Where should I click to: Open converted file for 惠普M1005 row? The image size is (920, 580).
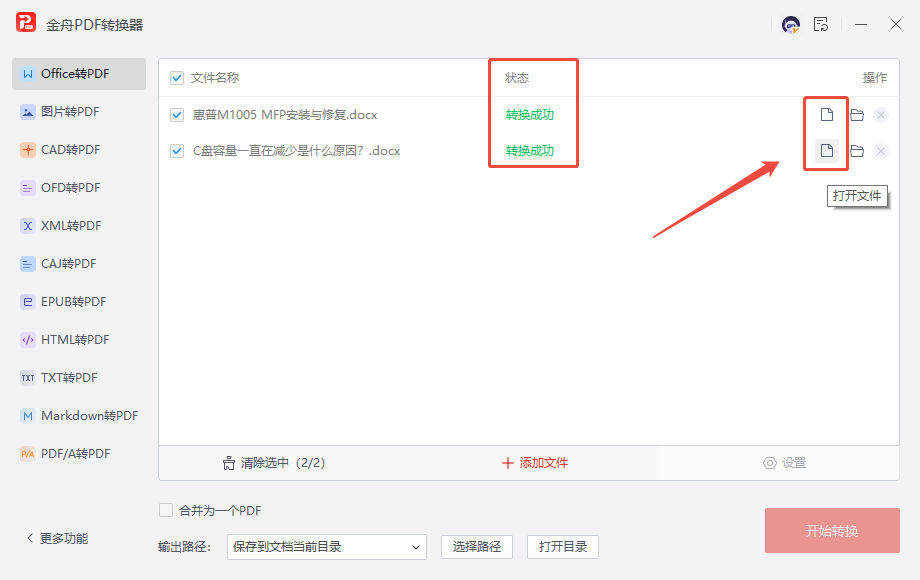click(826, 115)
